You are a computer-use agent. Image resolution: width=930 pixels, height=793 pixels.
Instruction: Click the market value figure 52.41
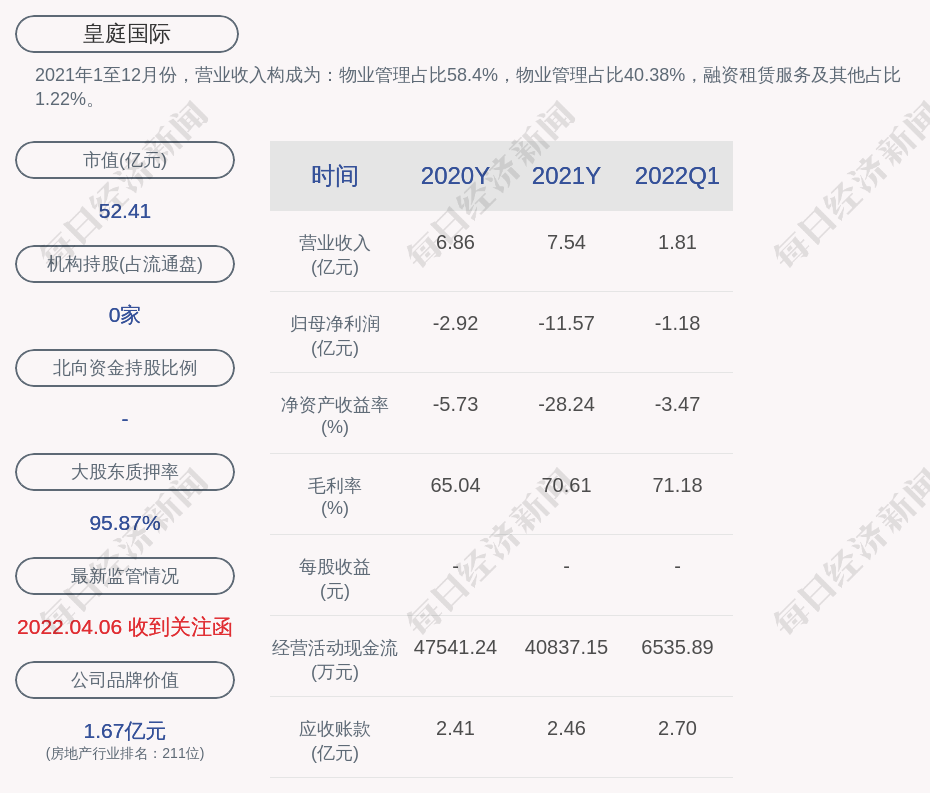[x=125, y=211]
